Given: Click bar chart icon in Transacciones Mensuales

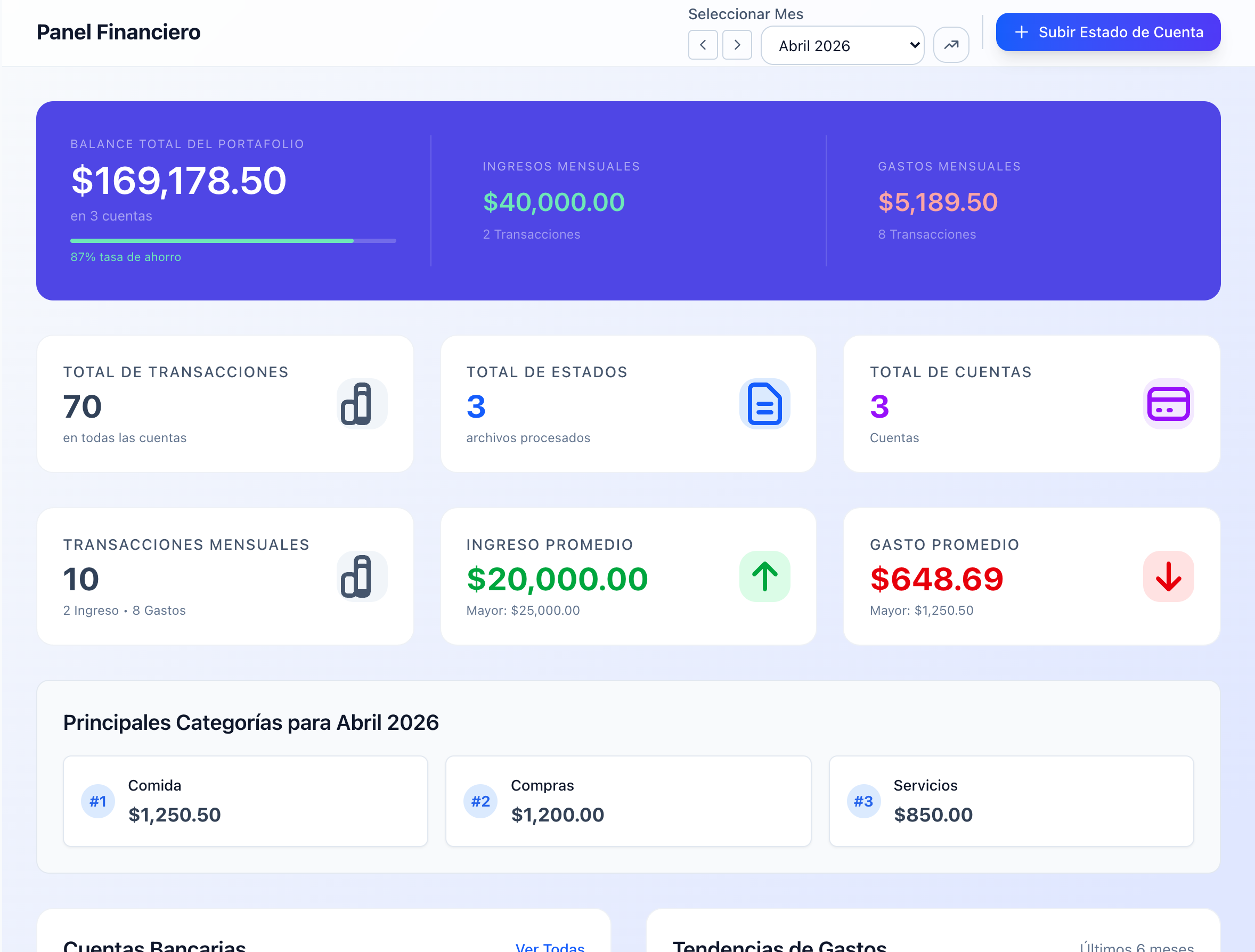Looking at the screenshot, I should (361, 576).
